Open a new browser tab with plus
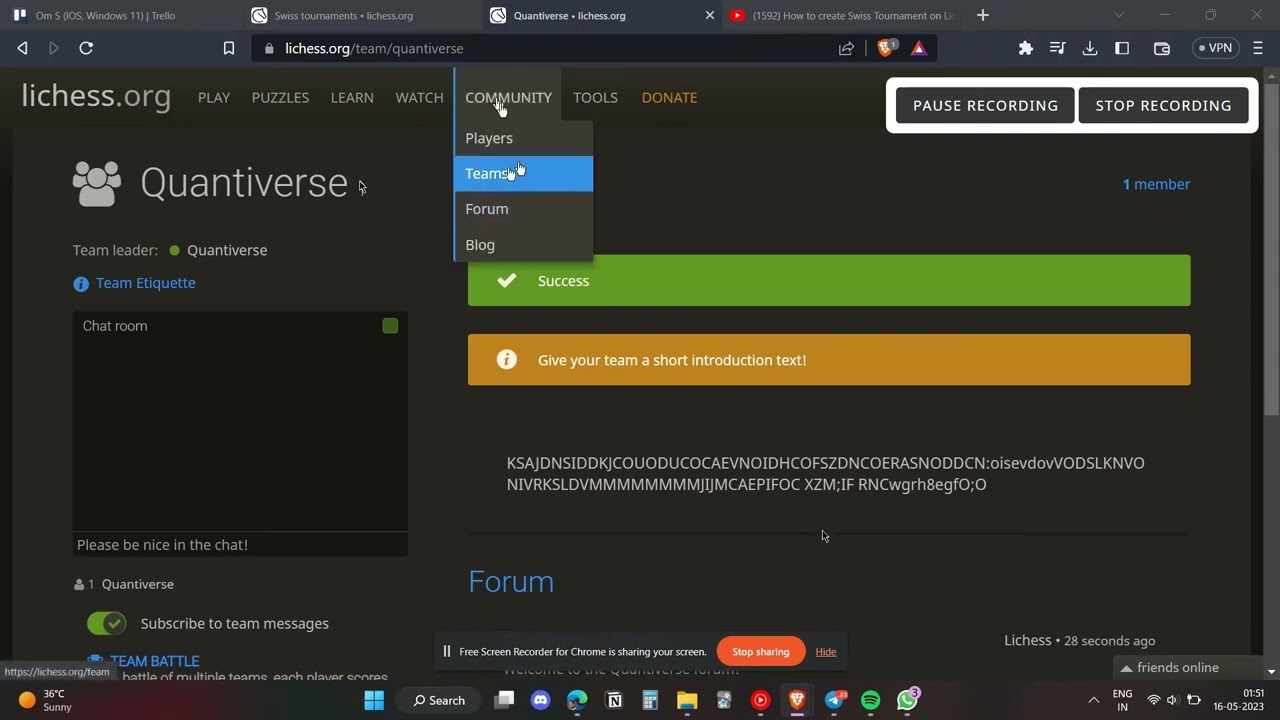This screenshot has width=1280, height=720. coord(982,15)
